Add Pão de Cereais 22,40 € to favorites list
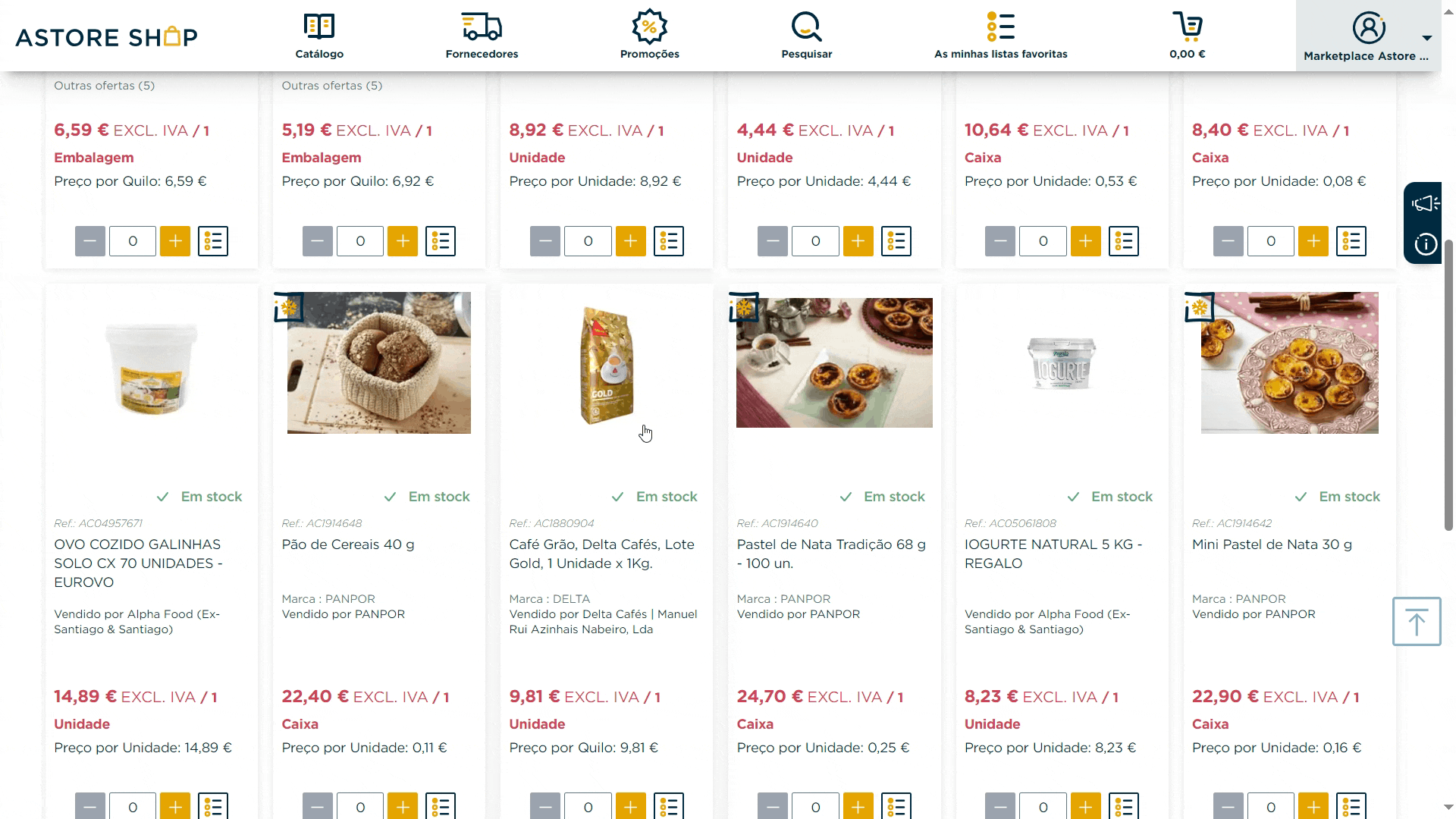The width and height of the screenshot is (1456, 819). [x=441, y=806]
